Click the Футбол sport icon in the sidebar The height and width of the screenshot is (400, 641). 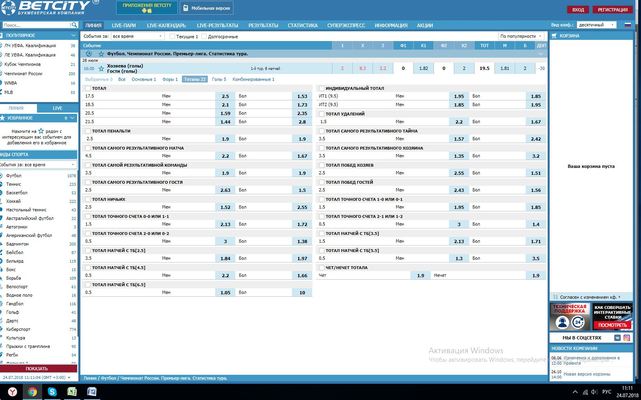[x=2, y=175]
